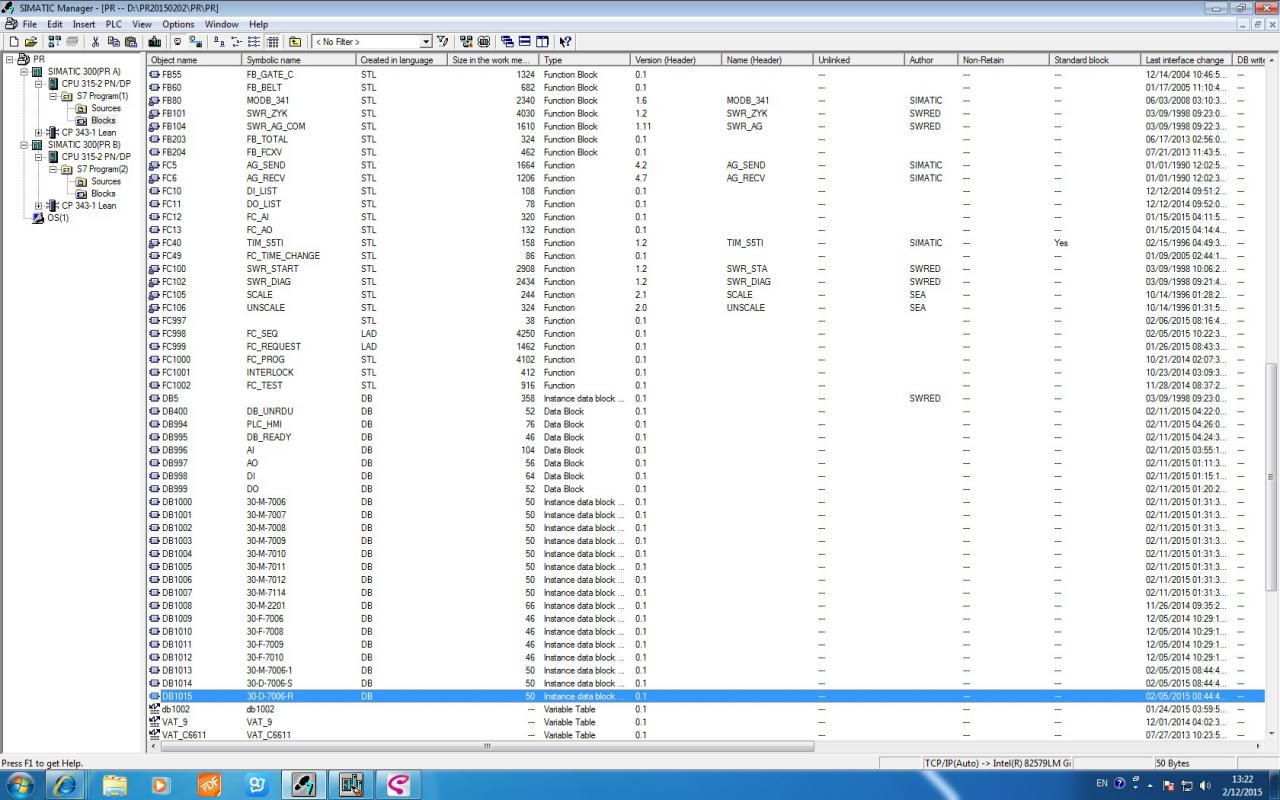Sort by Symbolic name column header
Viewport: 1280px width, 800px height.
[x=273, y=60]
